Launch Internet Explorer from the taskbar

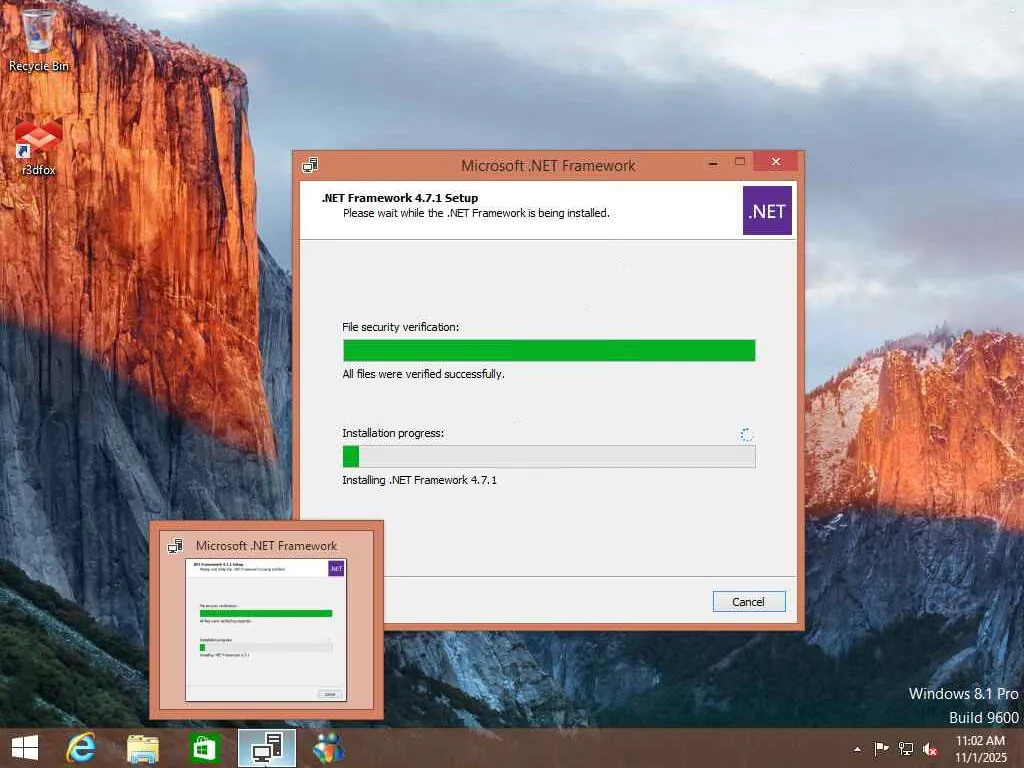(80, 748)
